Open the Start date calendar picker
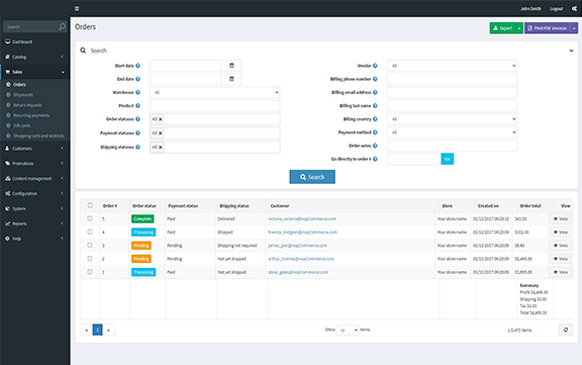582x365 pixels. click(232, 65)
